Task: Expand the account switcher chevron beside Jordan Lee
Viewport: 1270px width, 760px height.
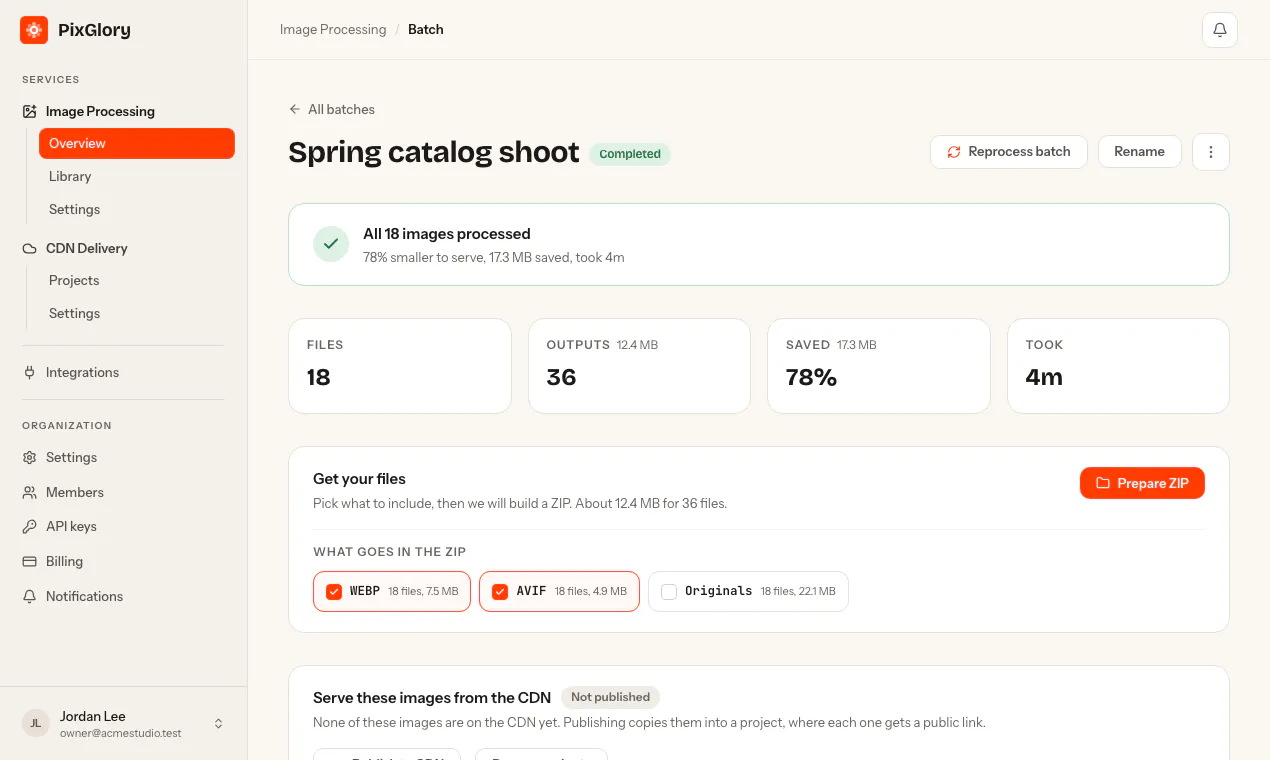Action: 219,723
